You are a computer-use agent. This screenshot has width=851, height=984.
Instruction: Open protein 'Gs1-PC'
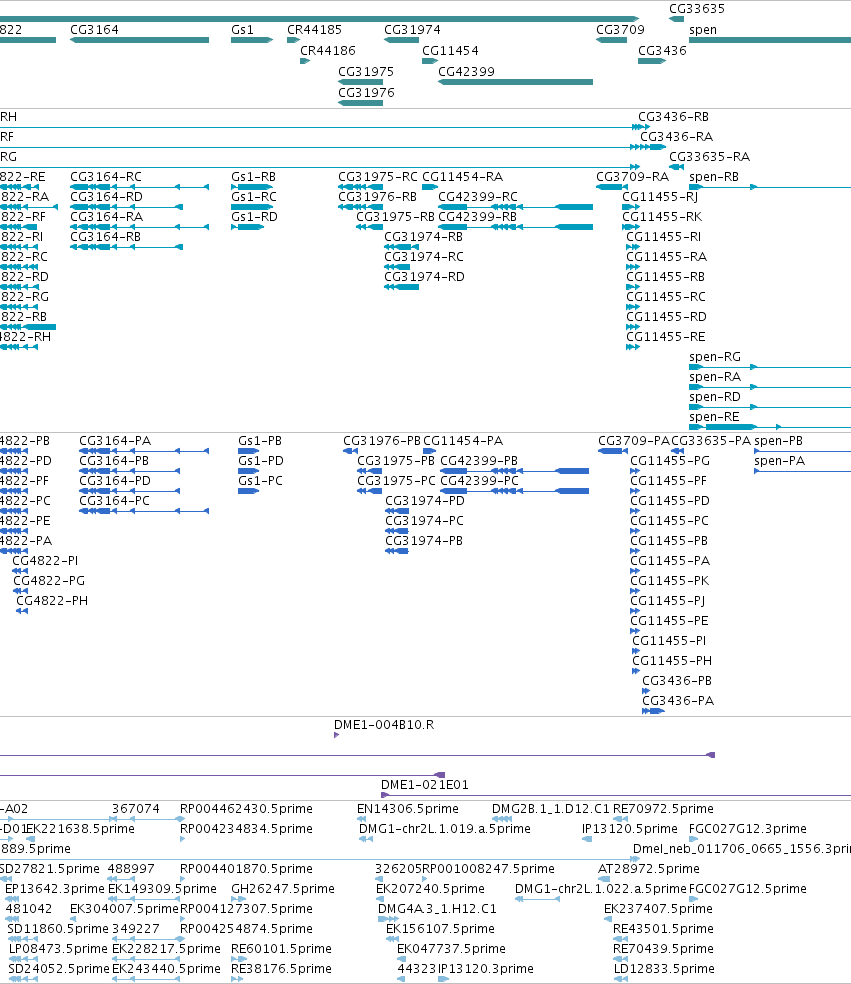click(x=260, y=481)
